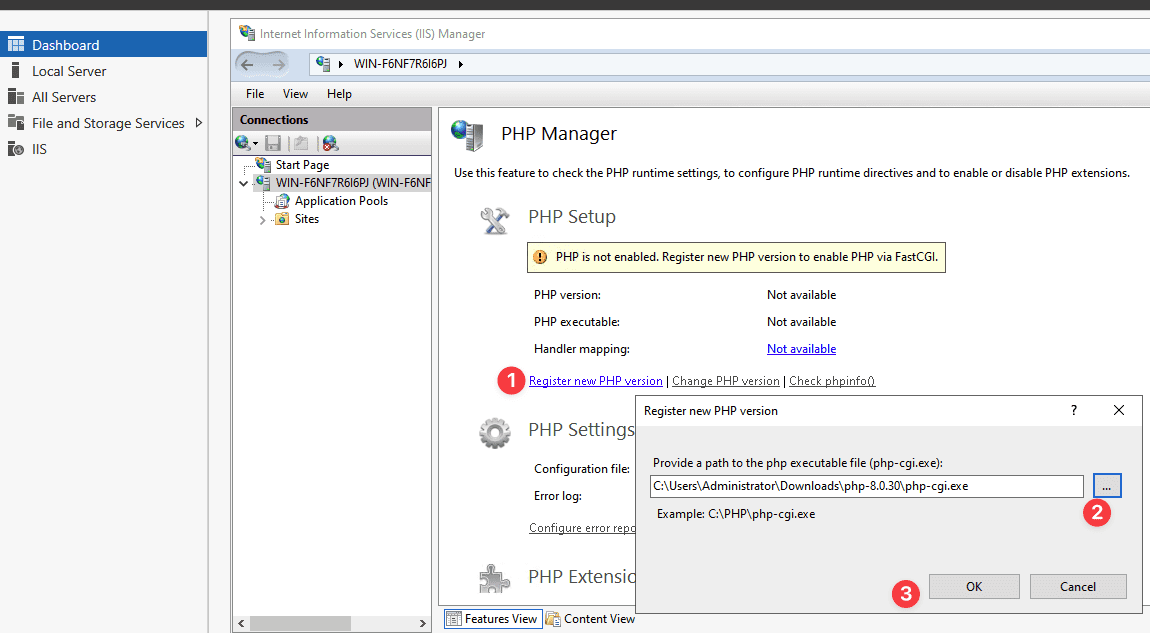Click the browse (...) button
The image size is (1150, 633).
tap(1107, 486)
